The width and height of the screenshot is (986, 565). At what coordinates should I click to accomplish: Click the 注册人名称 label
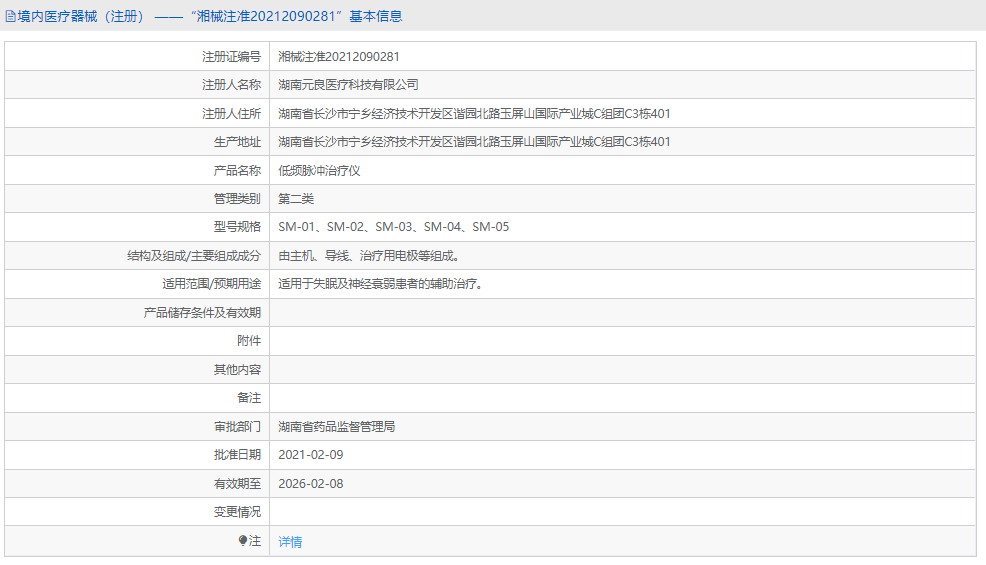[x=231, y=85]
